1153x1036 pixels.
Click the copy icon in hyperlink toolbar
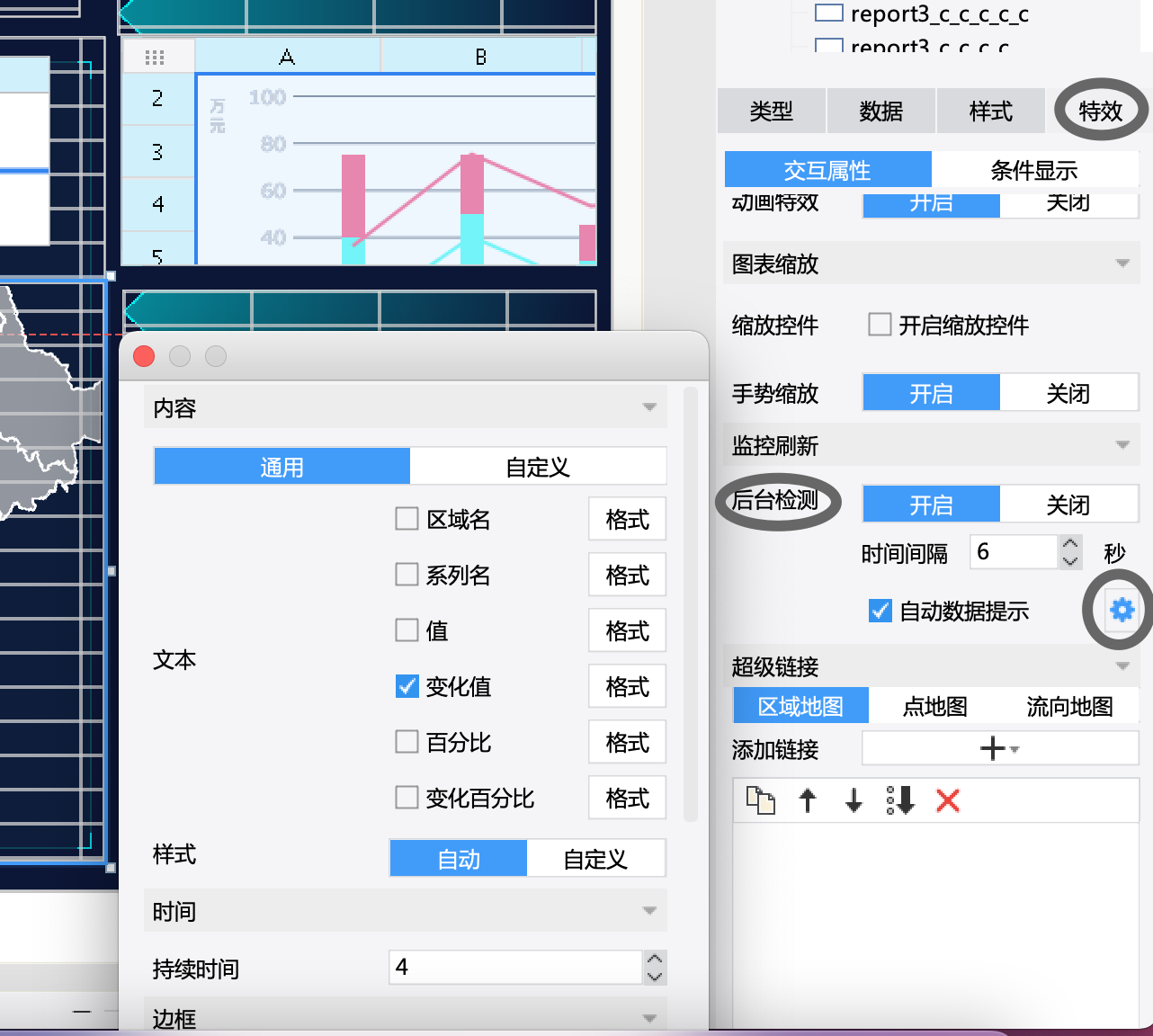(x=761, y=799)
